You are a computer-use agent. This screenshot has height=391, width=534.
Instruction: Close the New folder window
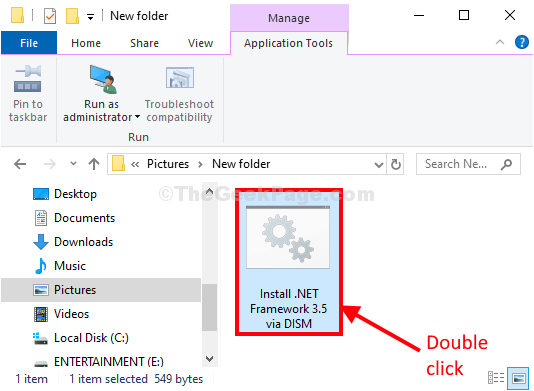(509, 15)
